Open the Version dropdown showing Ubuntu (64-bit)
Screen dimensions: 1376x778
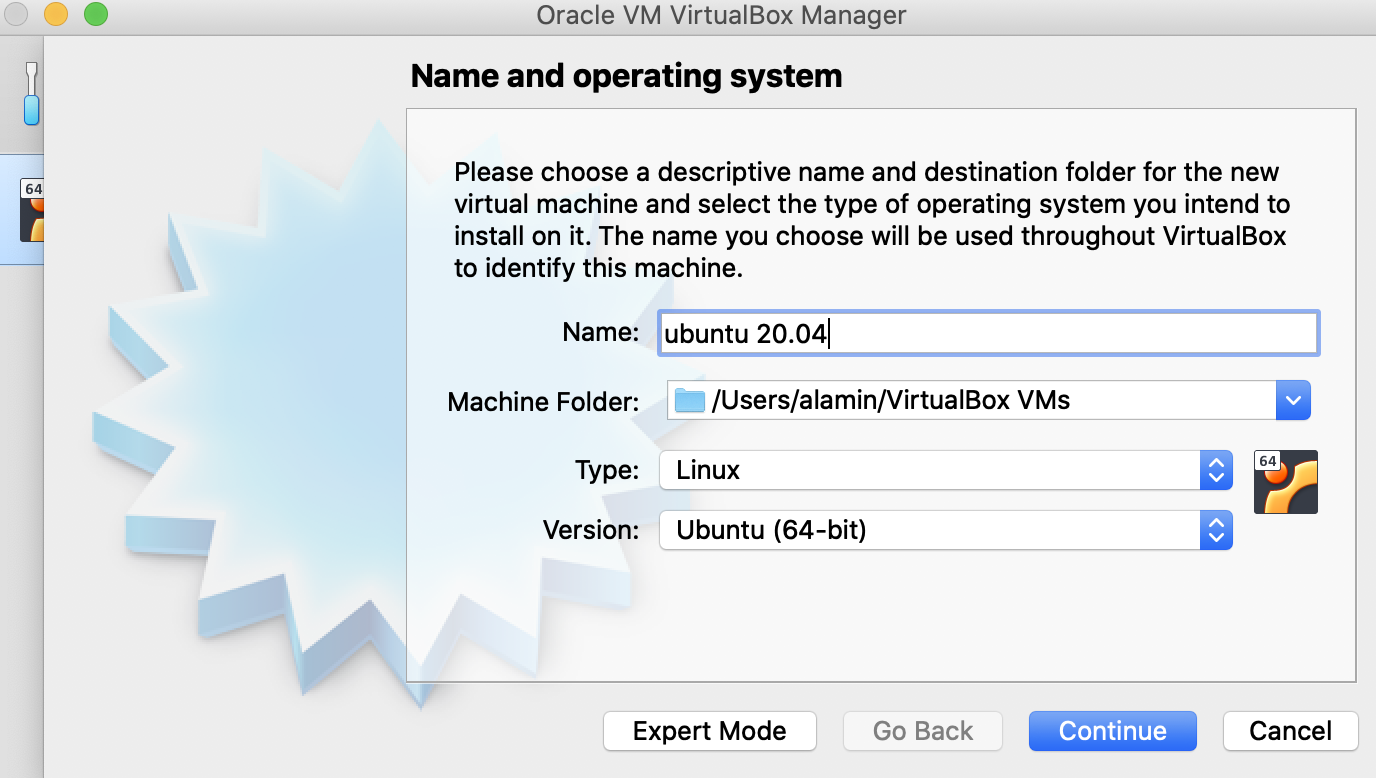click(x=945, y=530)
